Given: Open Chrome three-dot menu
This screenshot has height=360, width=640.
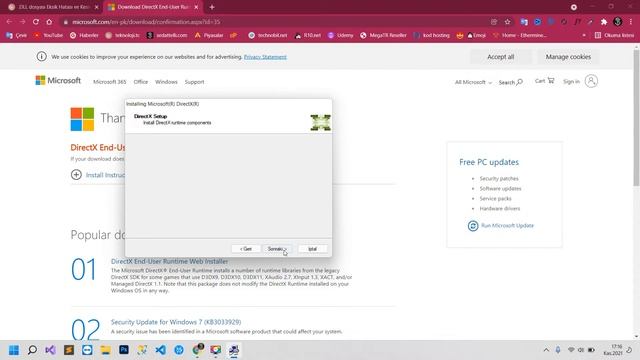Looking at the screenshot, I should click(x=631, y=22).
